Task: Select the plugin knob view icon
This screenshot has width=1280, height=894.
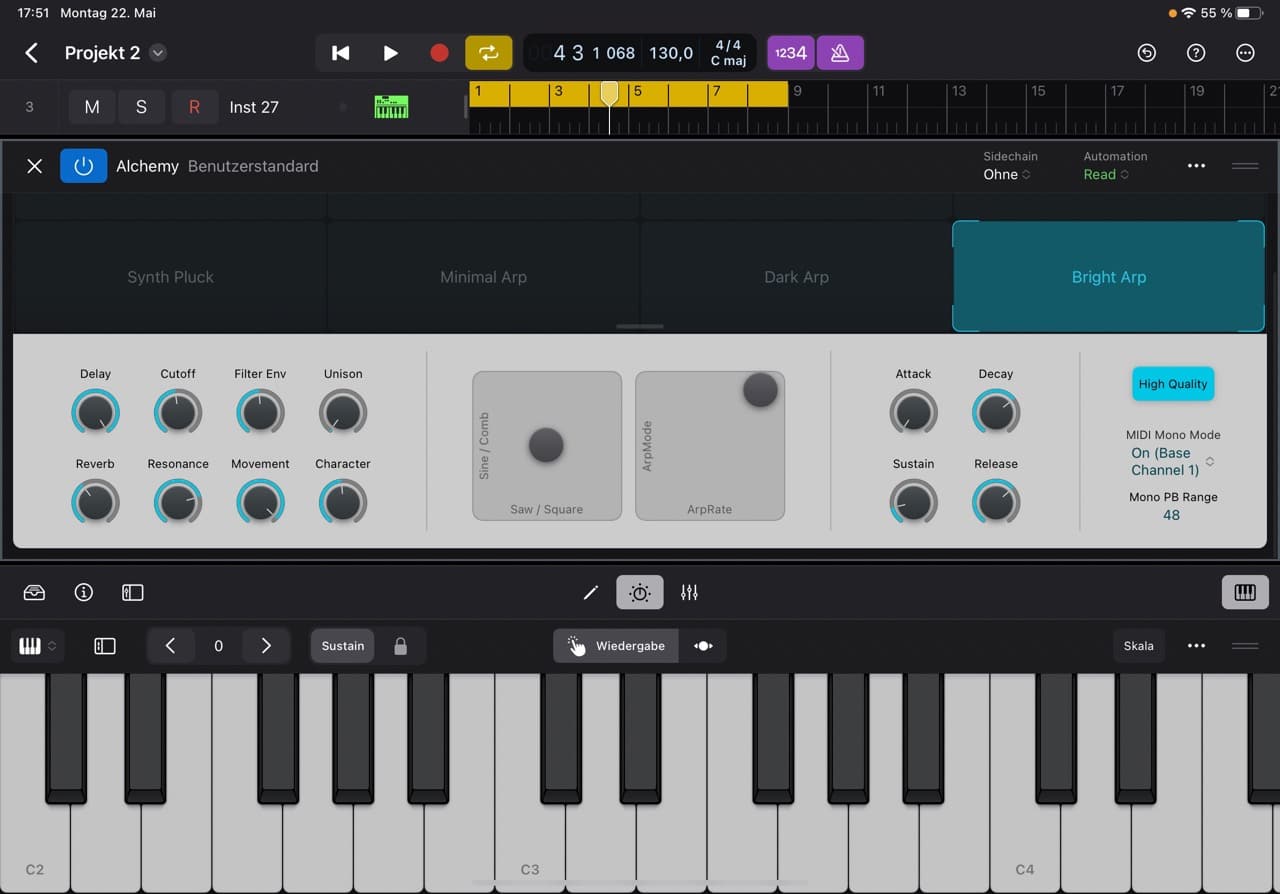Action: [640, 593]
